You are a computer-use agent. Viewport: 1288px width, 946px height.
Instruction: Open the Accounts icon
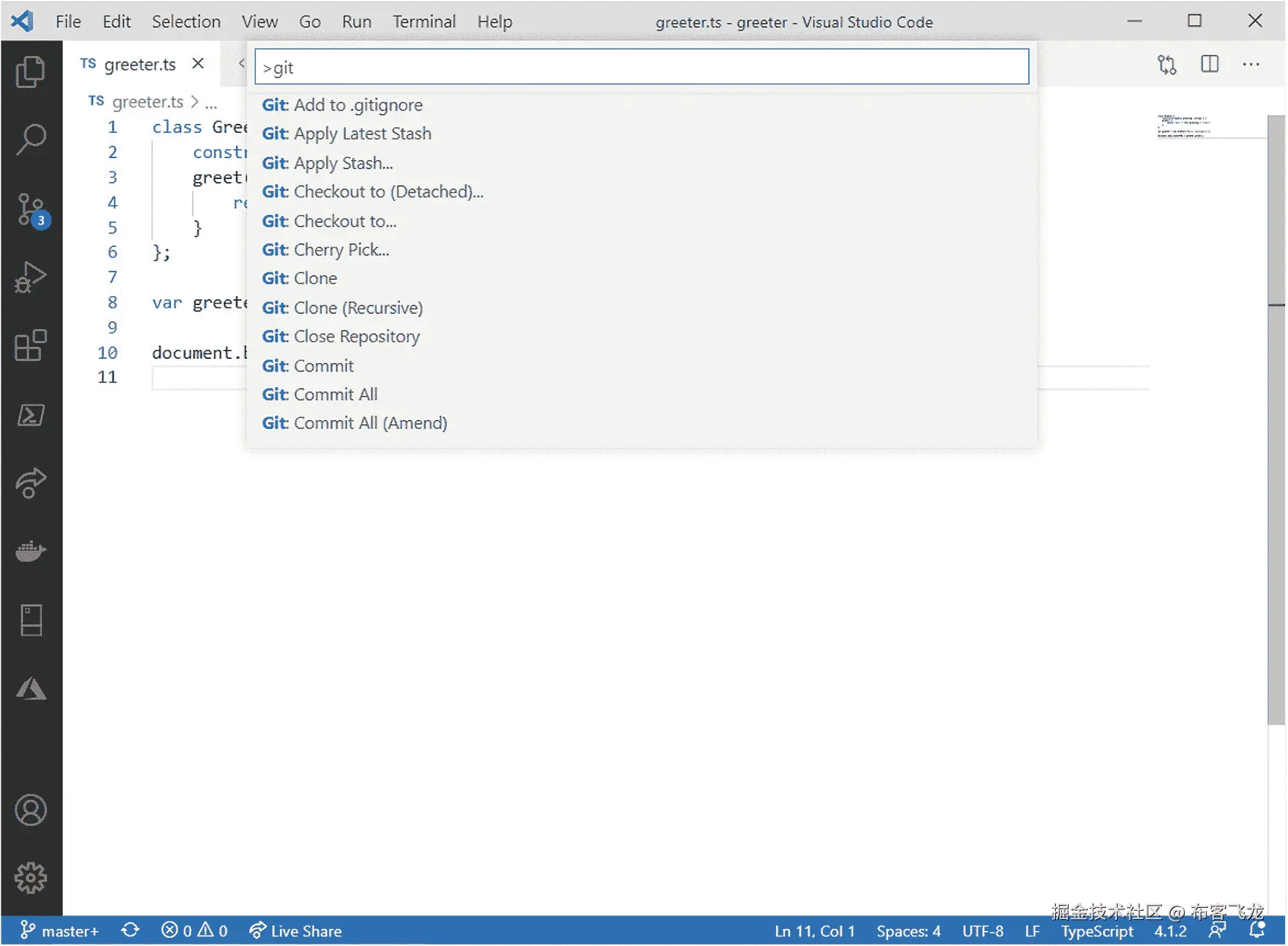coord(31,810)
